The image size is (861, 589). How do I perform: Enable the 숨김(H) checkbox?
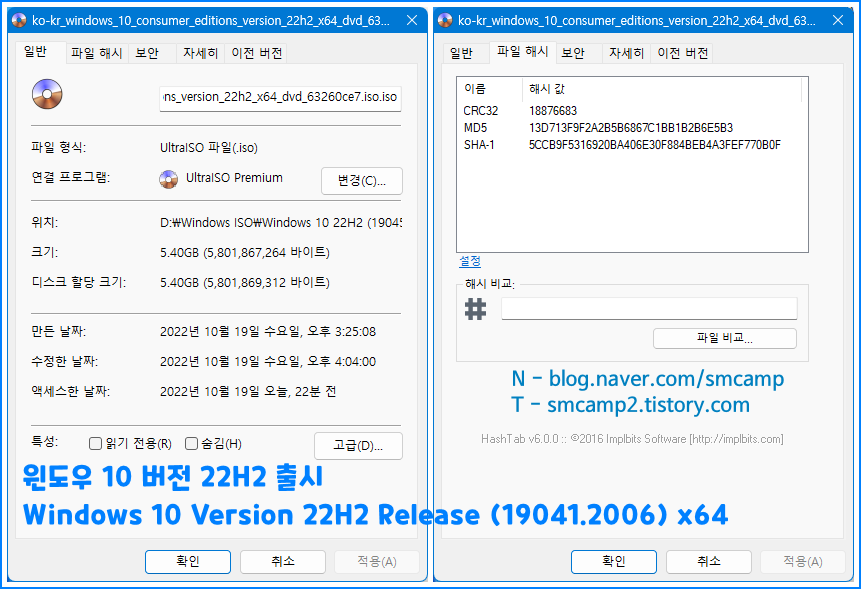pyautogui.click(x=191, y=444)
